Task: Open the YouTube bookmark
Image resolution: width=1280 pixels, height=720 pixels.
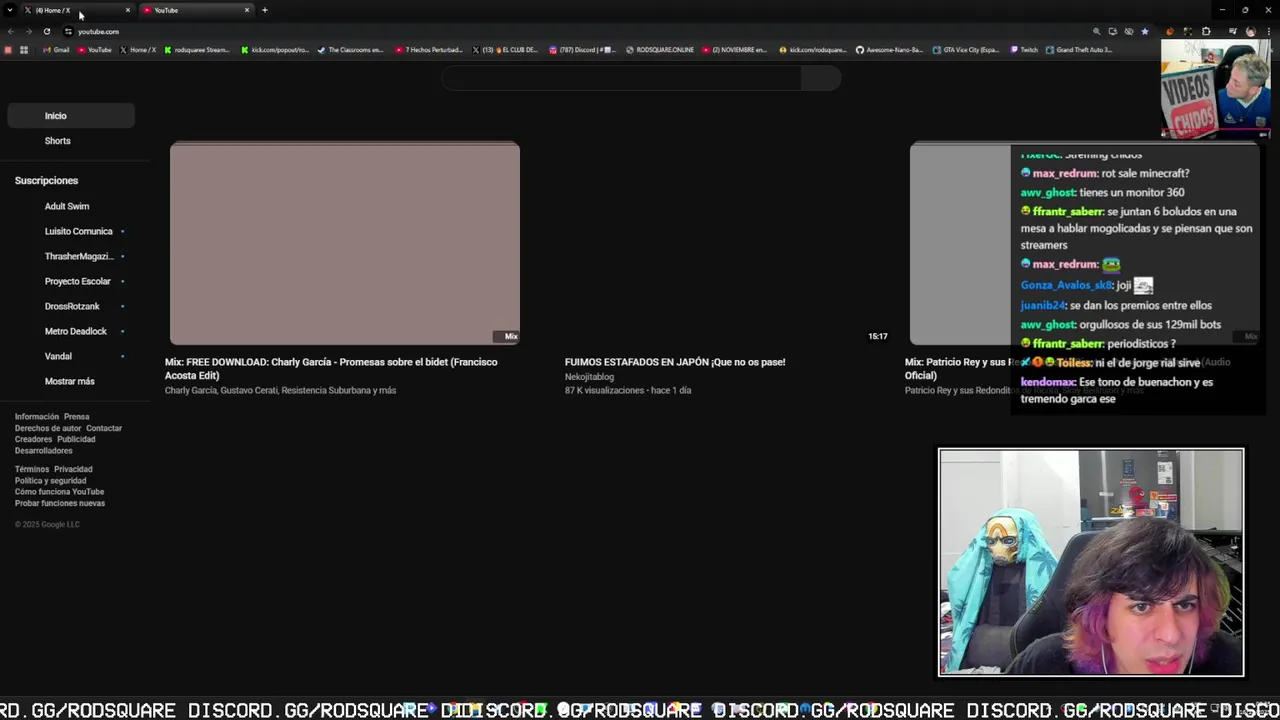Action: click(x=95, y=50)
